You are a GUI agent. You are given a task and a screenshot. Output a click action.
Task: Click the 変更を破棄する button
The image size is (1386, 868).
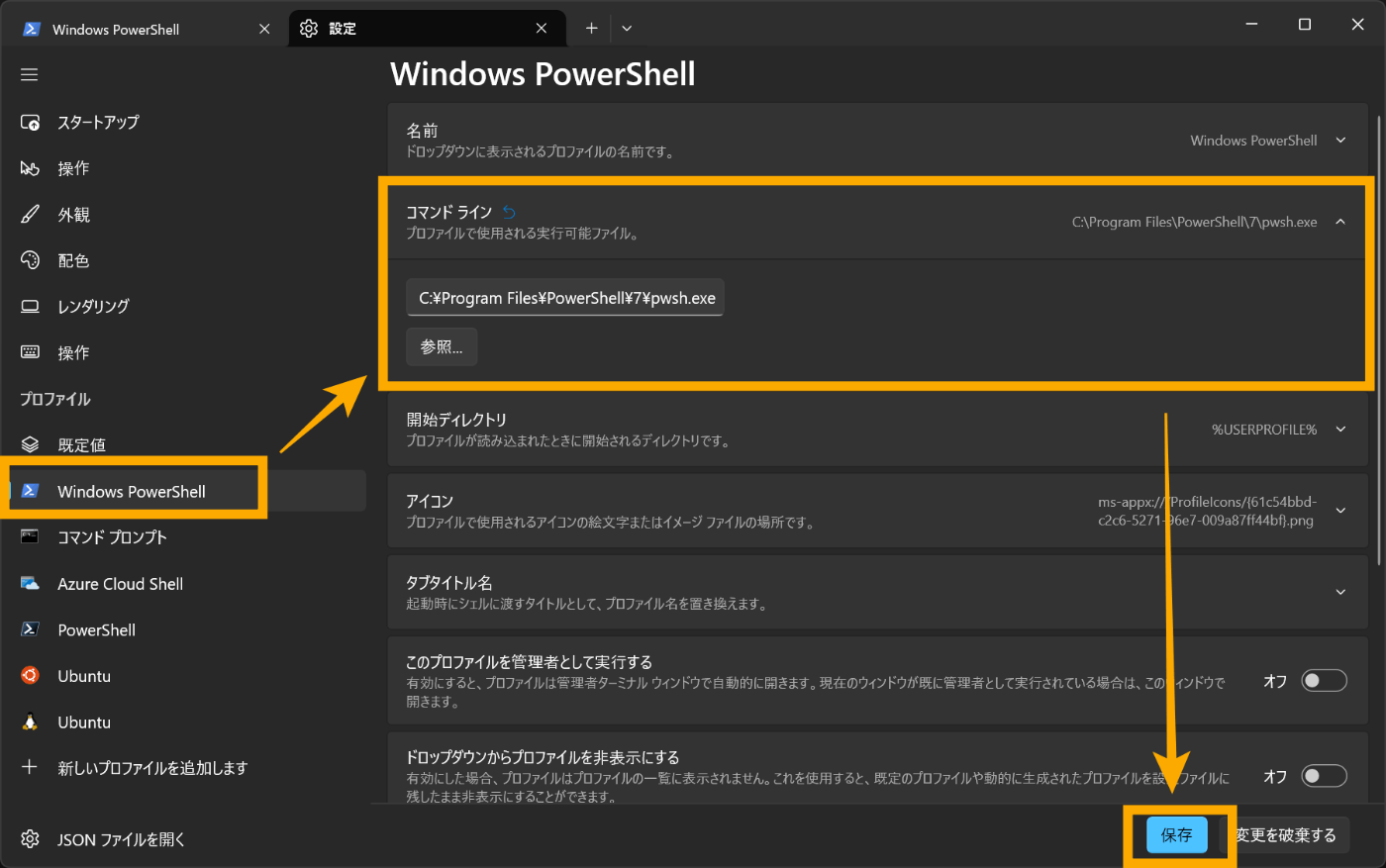point(1286,835)
